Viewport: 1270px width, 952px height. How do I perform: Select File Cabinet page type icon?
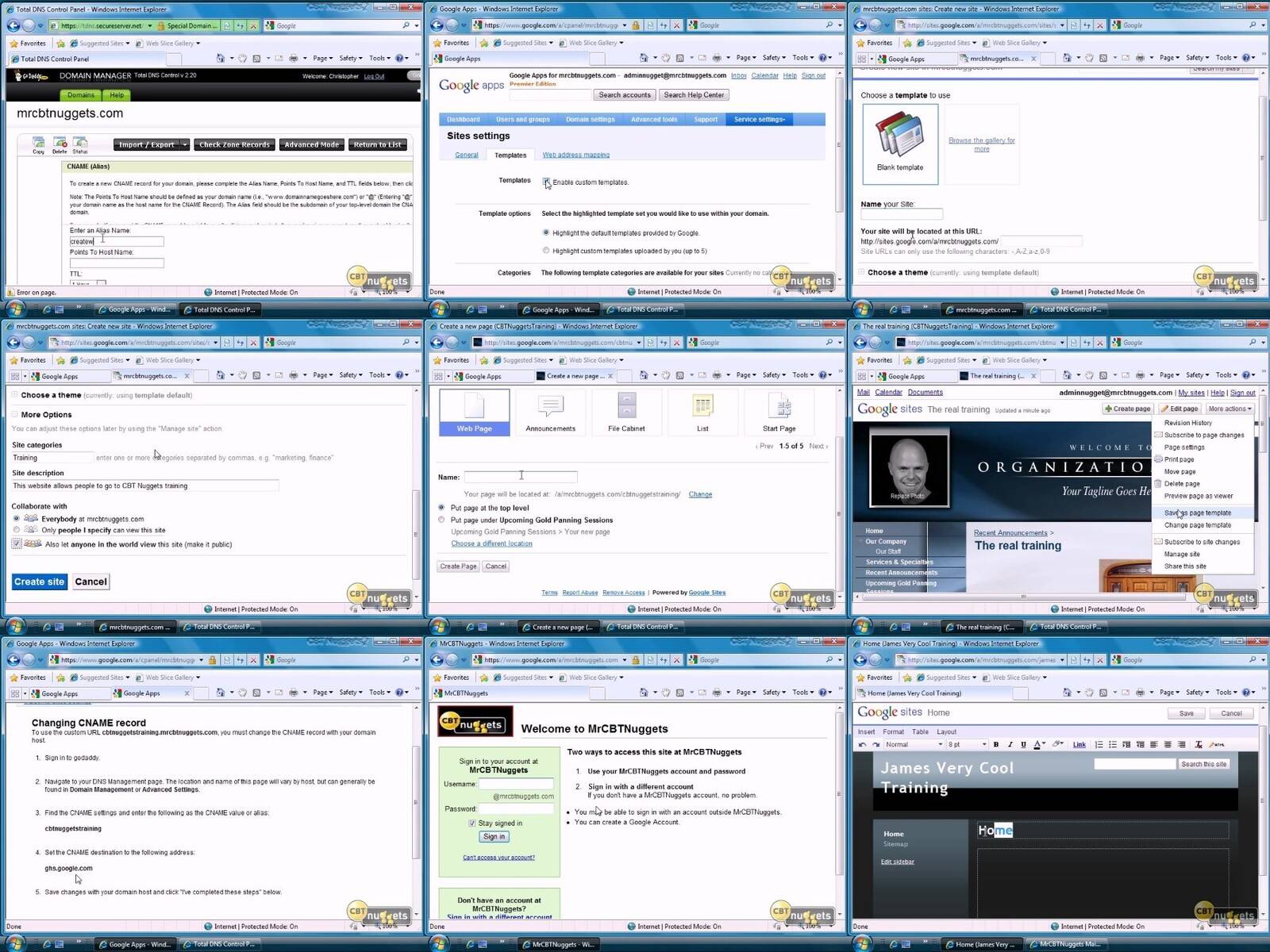[x=626, y=412]
